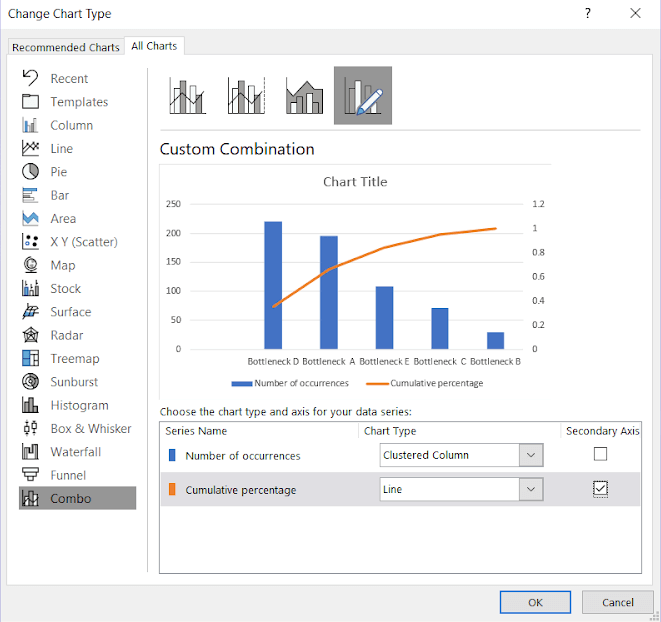The height and width of the screenshot is (622, 661).
Task: Select the X Y Scatter icon
Action: click(30, 242)
